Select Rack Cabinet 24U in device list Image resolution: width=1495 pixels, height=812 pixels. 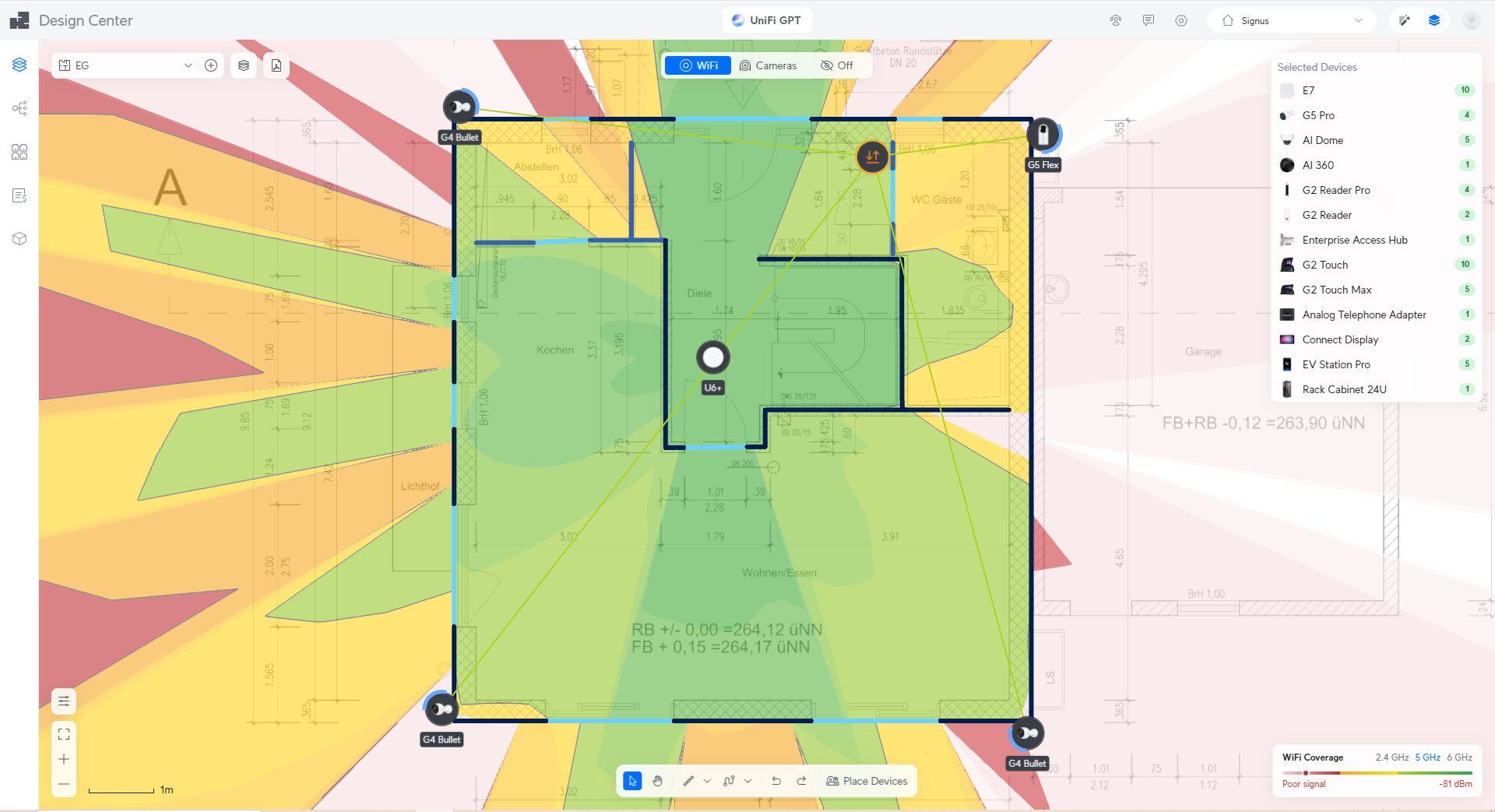coord(1377,389)
